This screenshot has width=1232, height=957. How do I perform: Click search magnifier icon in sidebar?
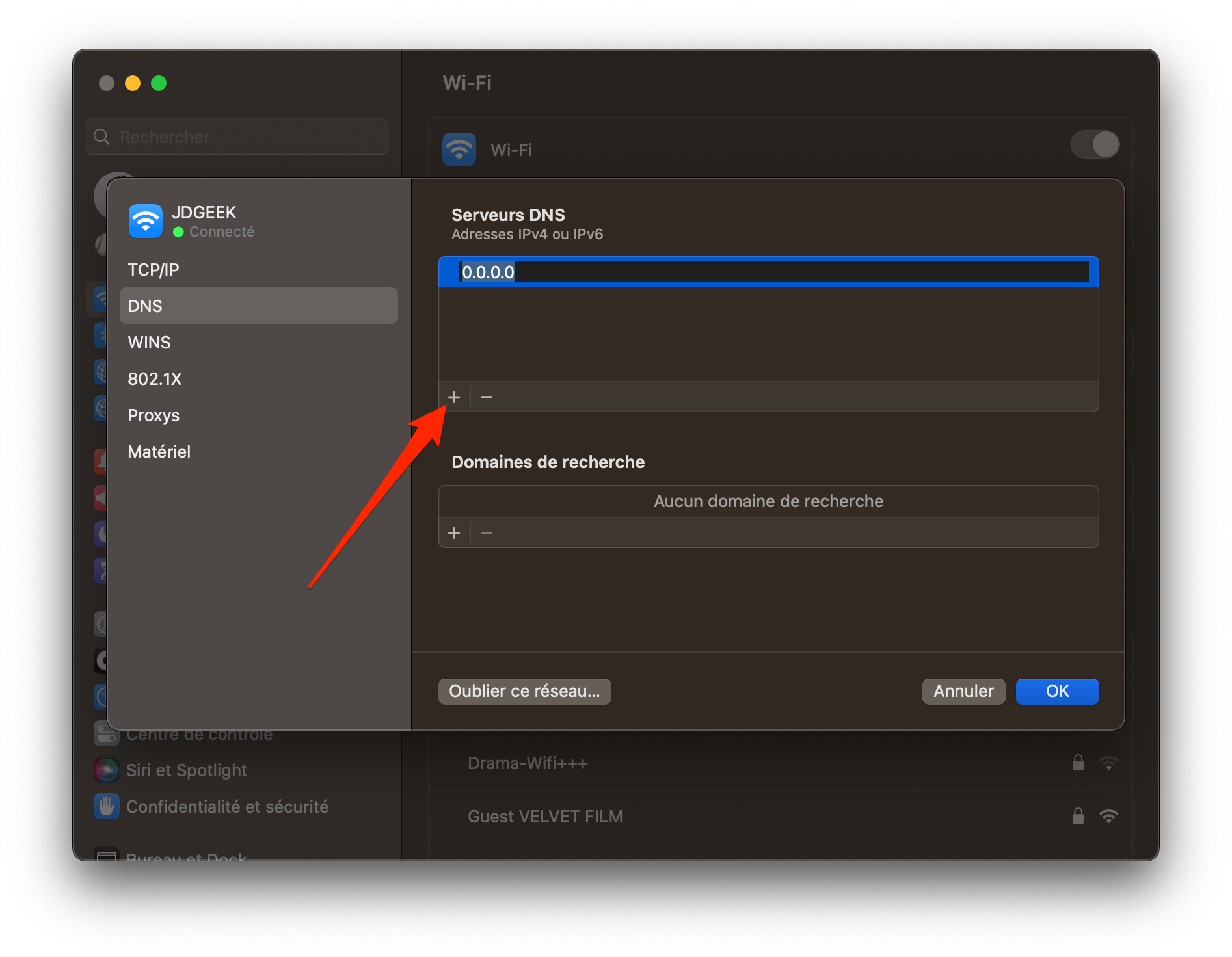(x=102, y=137)
